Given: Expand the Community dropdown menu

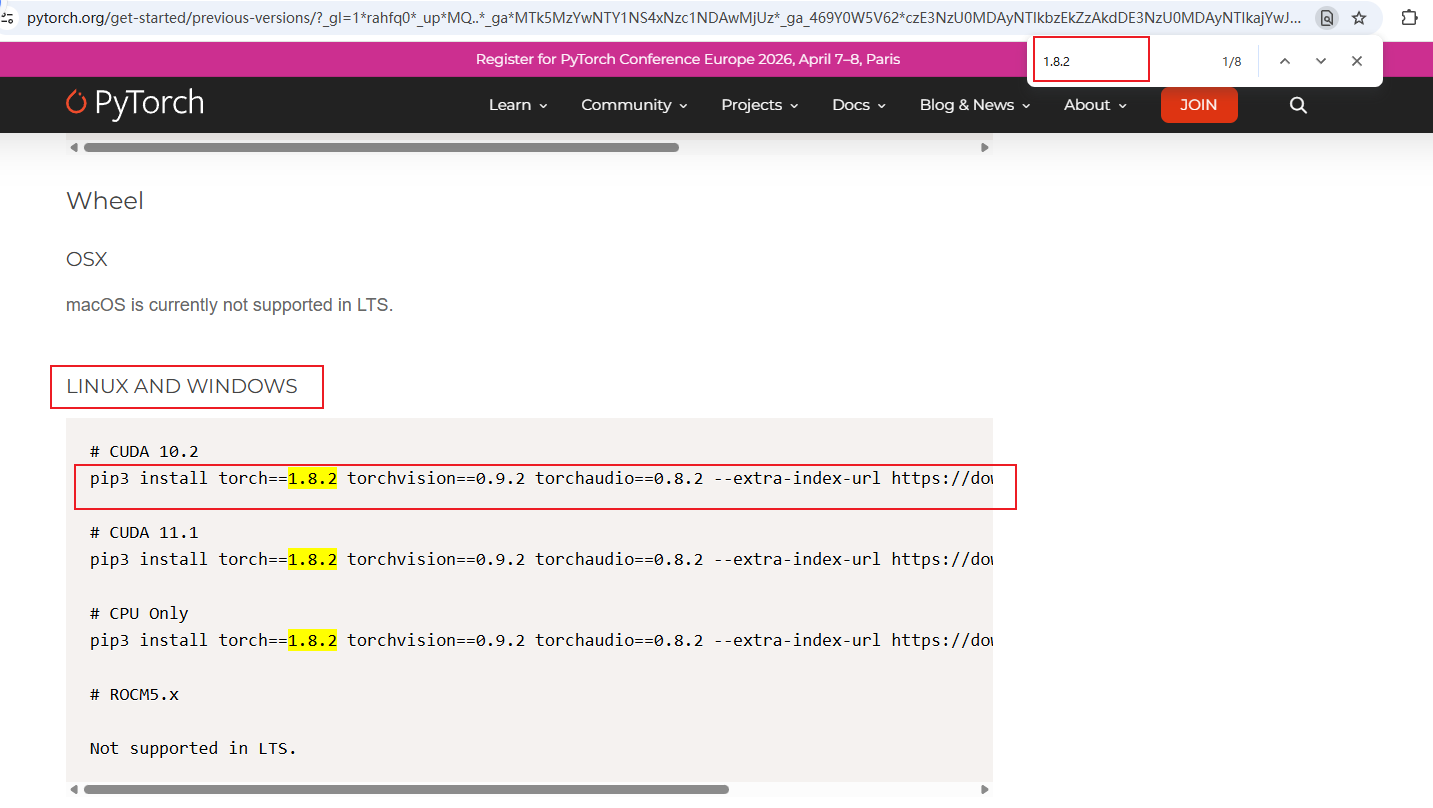Looking at the screenshot, I should point(634,105).
